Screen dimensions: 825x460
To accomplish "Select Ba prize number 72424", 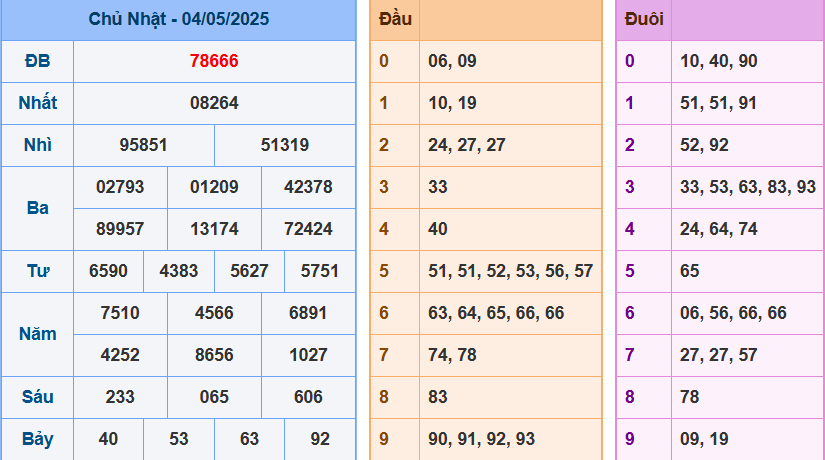I will [x=308, y=229].
